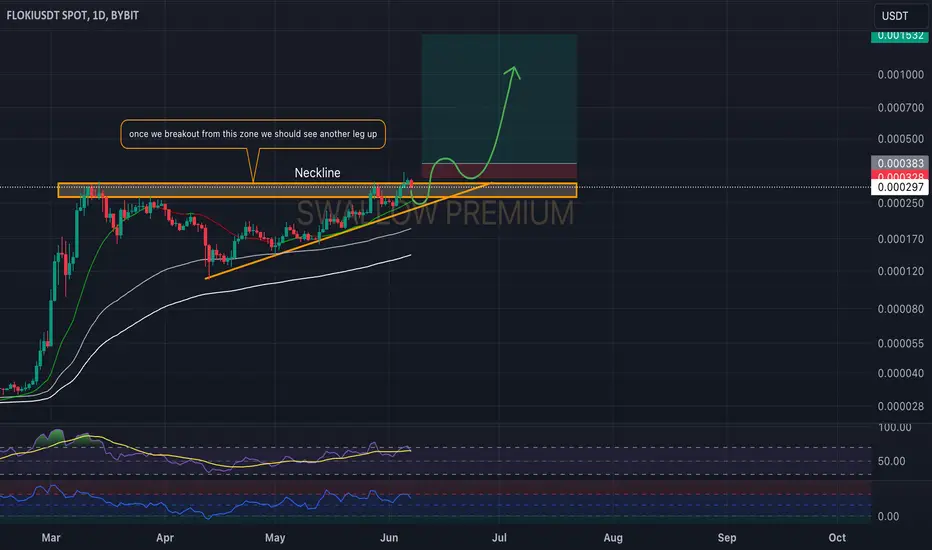Click the 0.00 indicator scale label
932x550 pixels.
(x=889, y=517)
